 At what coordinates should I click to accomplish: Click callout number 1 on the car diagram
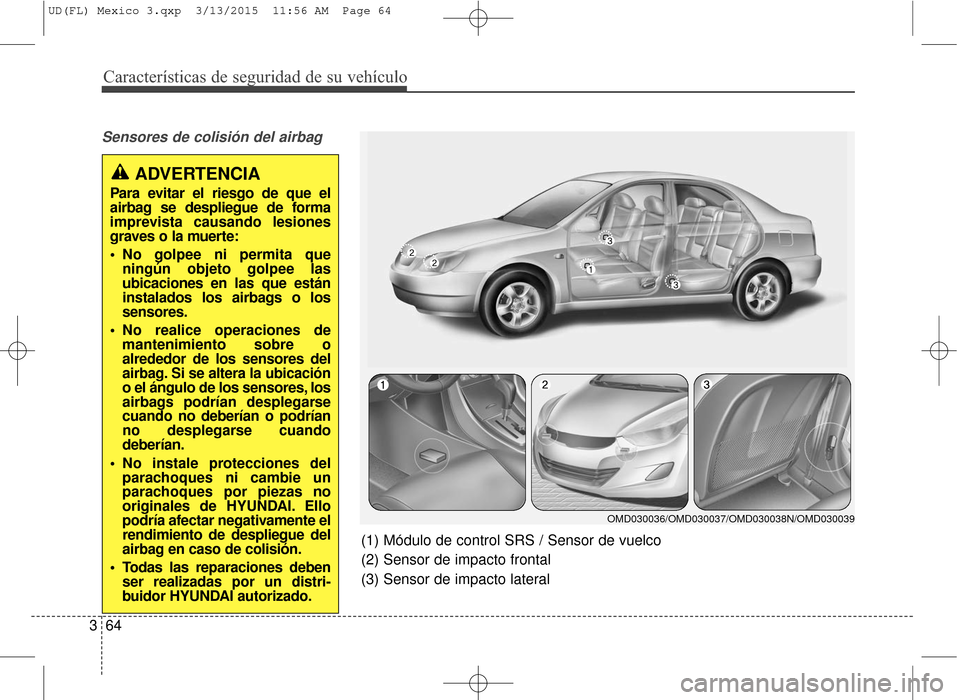(x=590, y=269)
